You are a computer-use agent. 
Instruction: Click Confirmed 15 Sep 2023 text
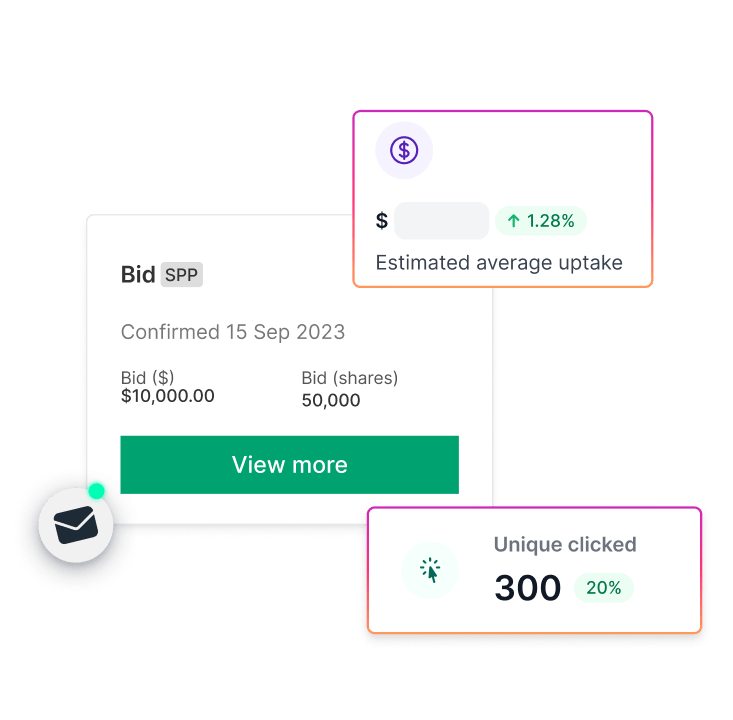(233, 332)
